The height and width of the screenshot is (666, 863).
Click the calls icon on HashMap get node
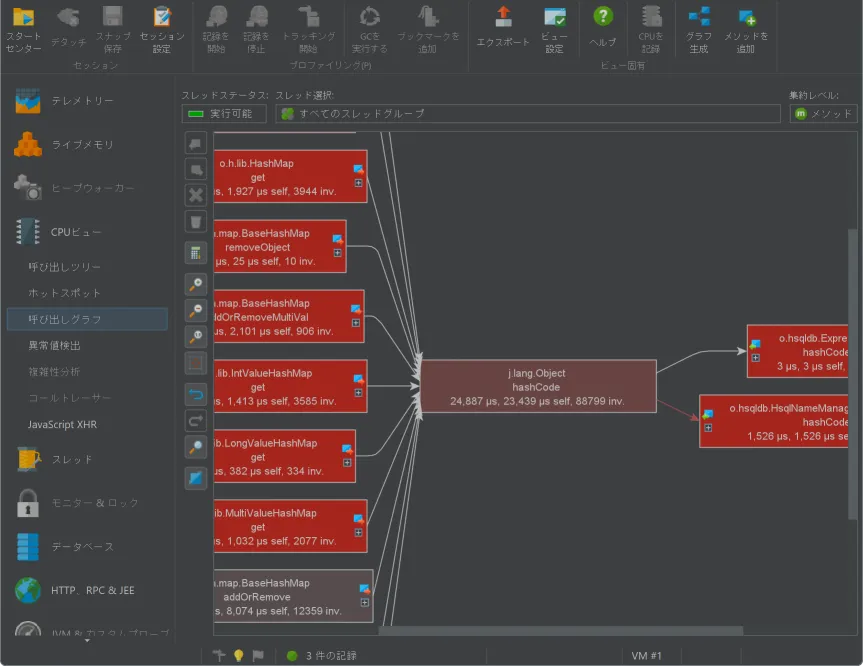pyautogui.click(x=359, y=170)
